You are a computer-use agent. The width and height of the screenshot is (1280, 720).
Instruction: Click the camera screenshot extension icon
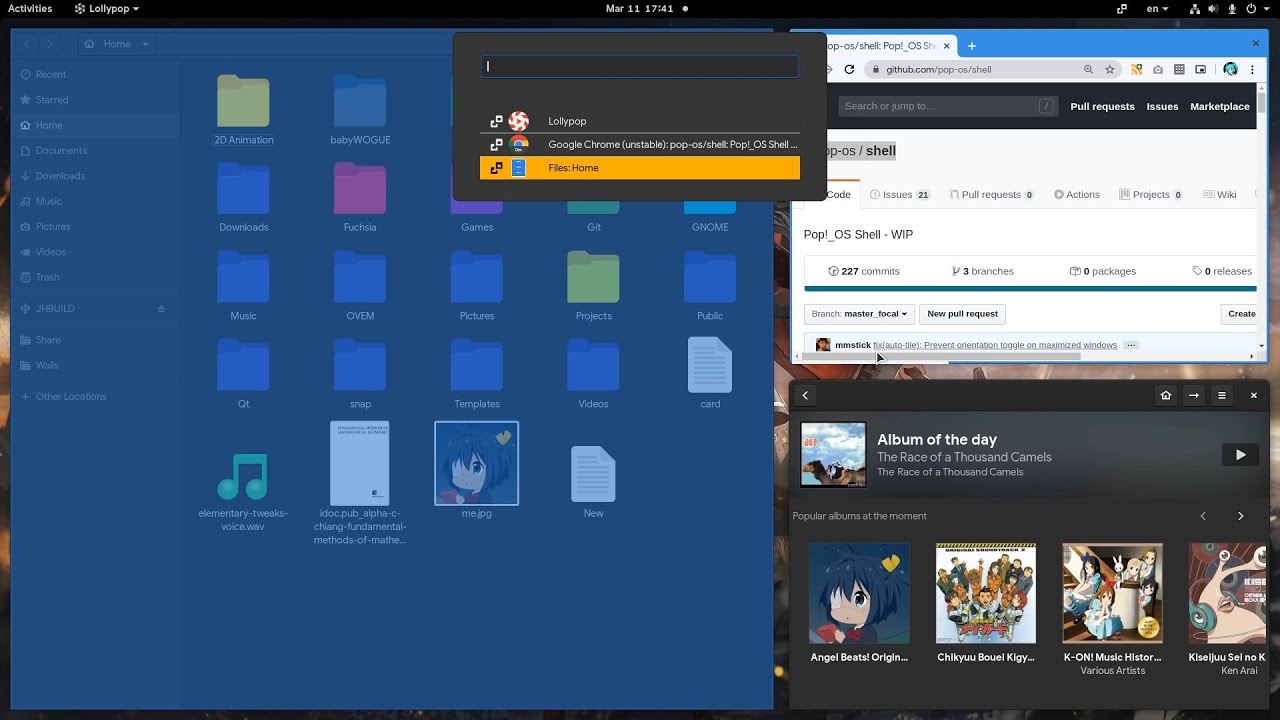(x=1158, y=70)
